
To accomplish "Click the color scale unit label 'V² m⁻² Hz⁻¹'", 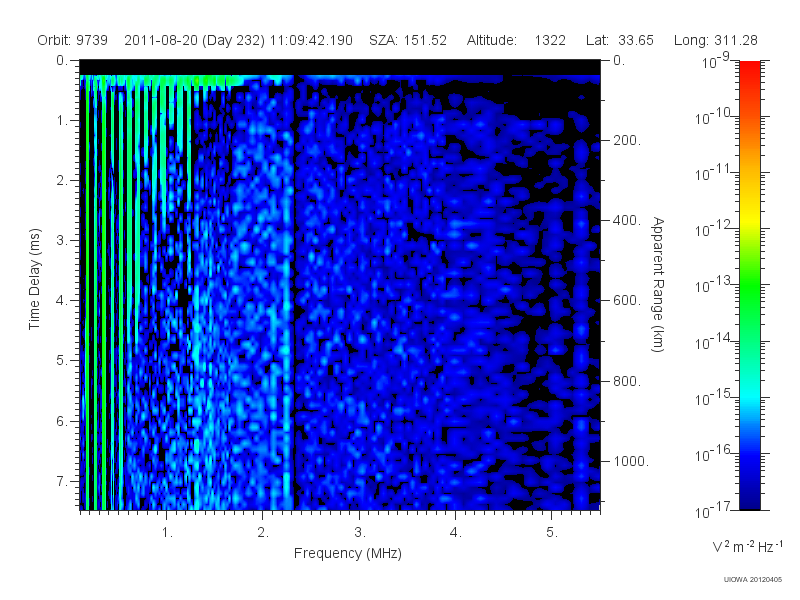I will [747, 546].
